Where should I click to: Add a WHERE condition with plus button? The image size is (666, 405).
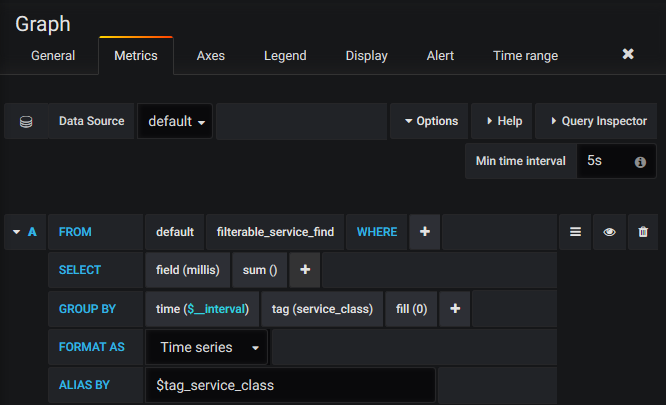coord(425,231)
